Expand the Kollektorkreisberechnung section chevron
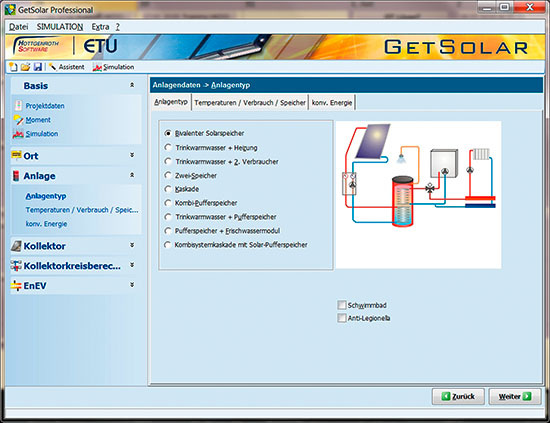The image size is (550, 423). pyautogui.click(x=132, y=265)
